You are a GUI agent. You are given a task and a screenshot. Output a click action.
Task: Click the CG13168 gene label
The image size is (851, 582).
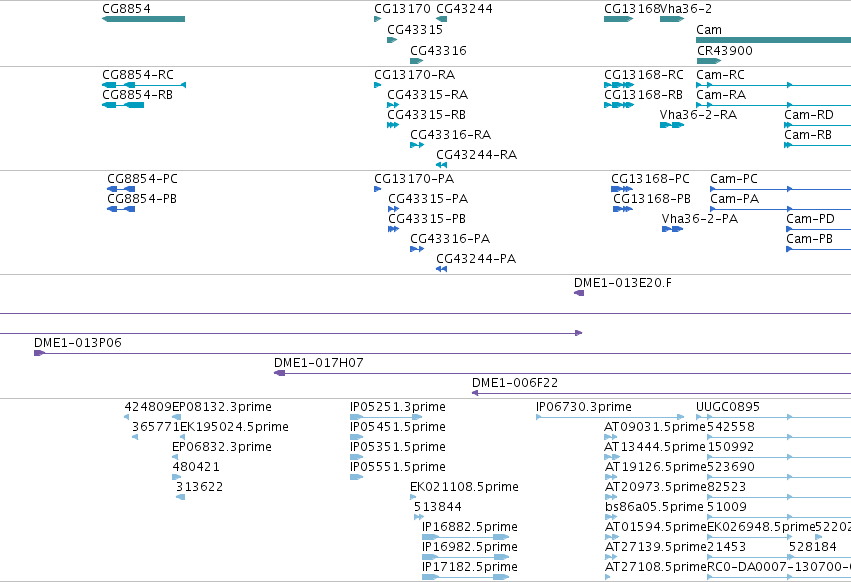point(632,9)
